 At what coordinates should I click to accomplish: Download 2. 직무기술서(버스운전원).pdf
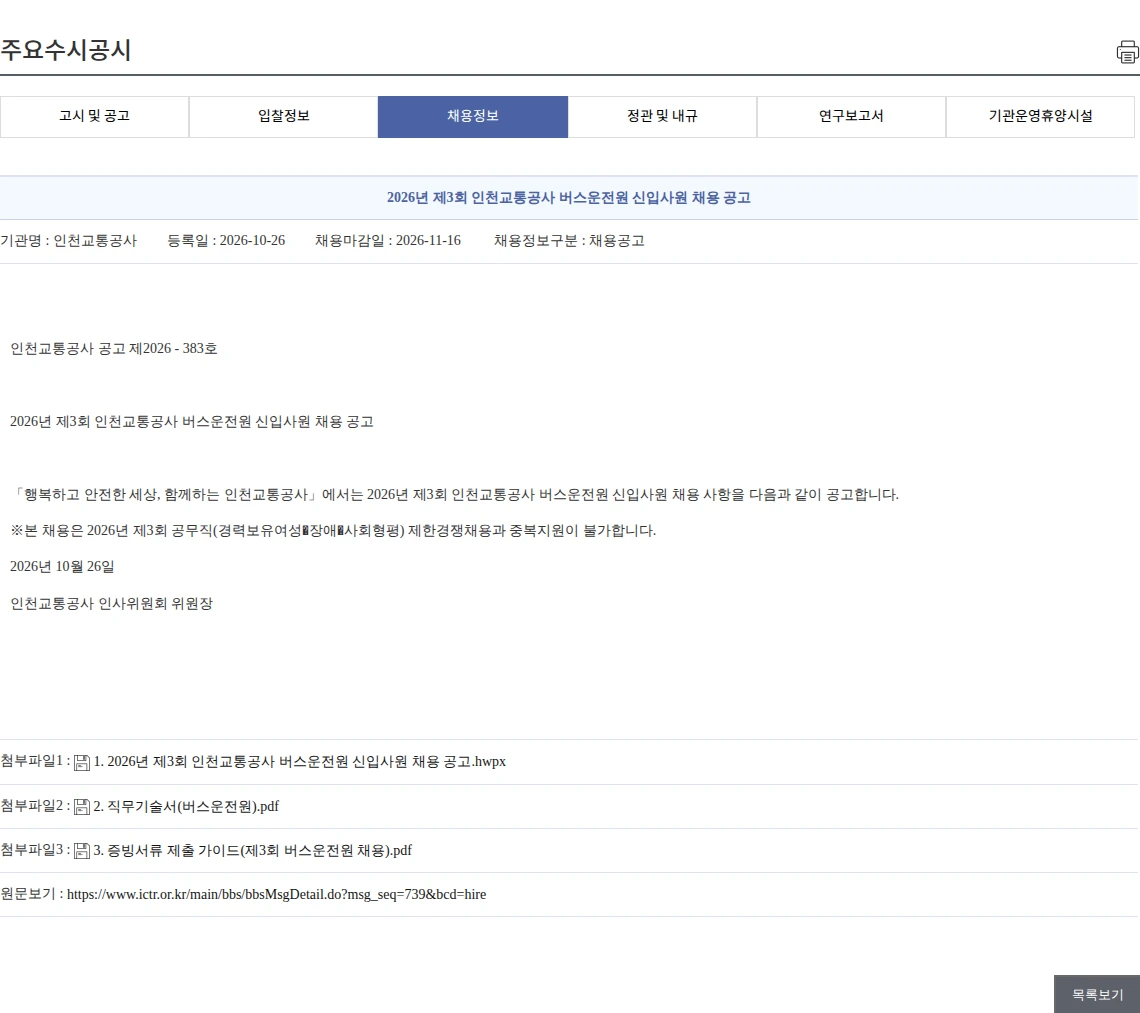tap(186, 806)
